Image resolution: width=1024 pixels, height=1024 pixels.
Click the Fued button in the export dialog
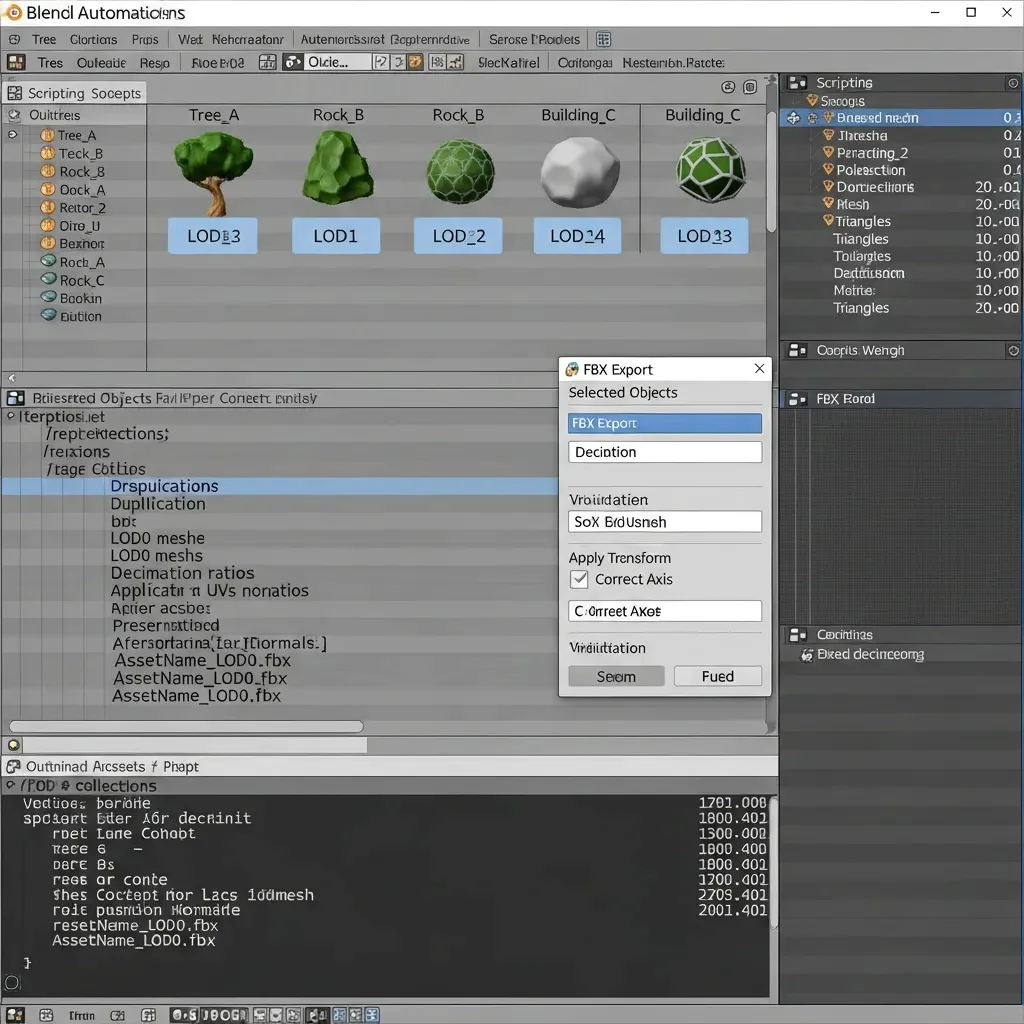tap(717, 676)
